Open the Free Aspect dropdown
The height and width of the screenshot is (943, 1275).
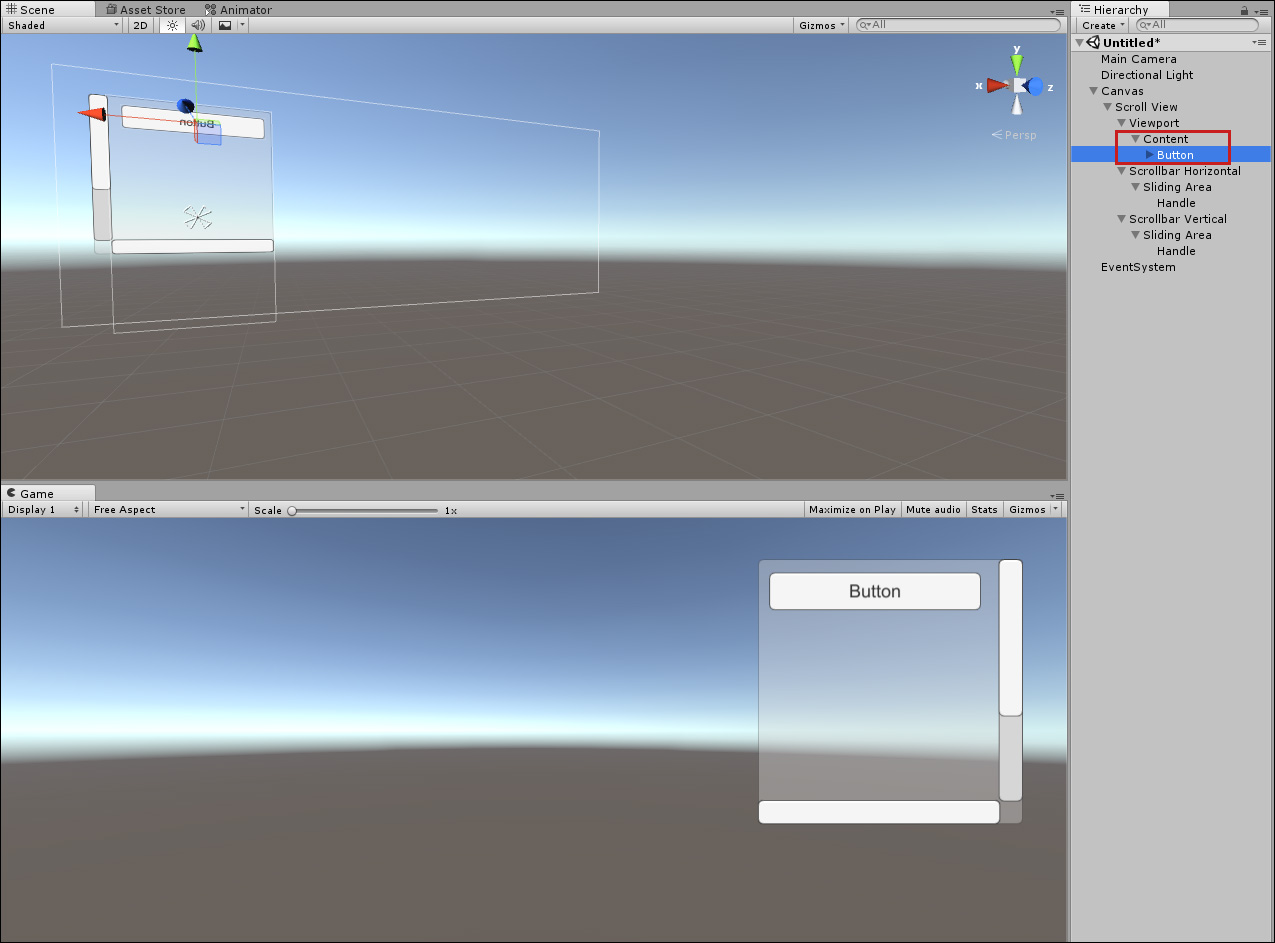(x=168, y=509)
